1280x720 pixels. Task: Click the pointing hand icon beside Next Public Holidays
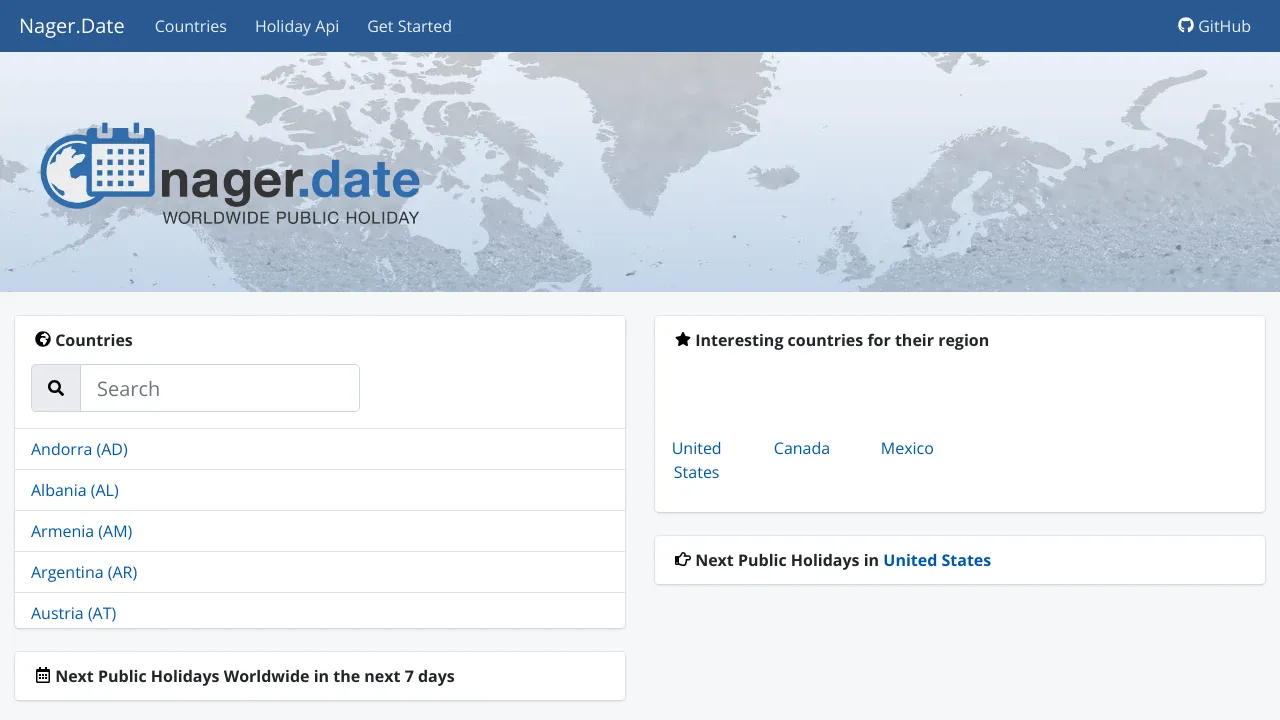(683, 560)
